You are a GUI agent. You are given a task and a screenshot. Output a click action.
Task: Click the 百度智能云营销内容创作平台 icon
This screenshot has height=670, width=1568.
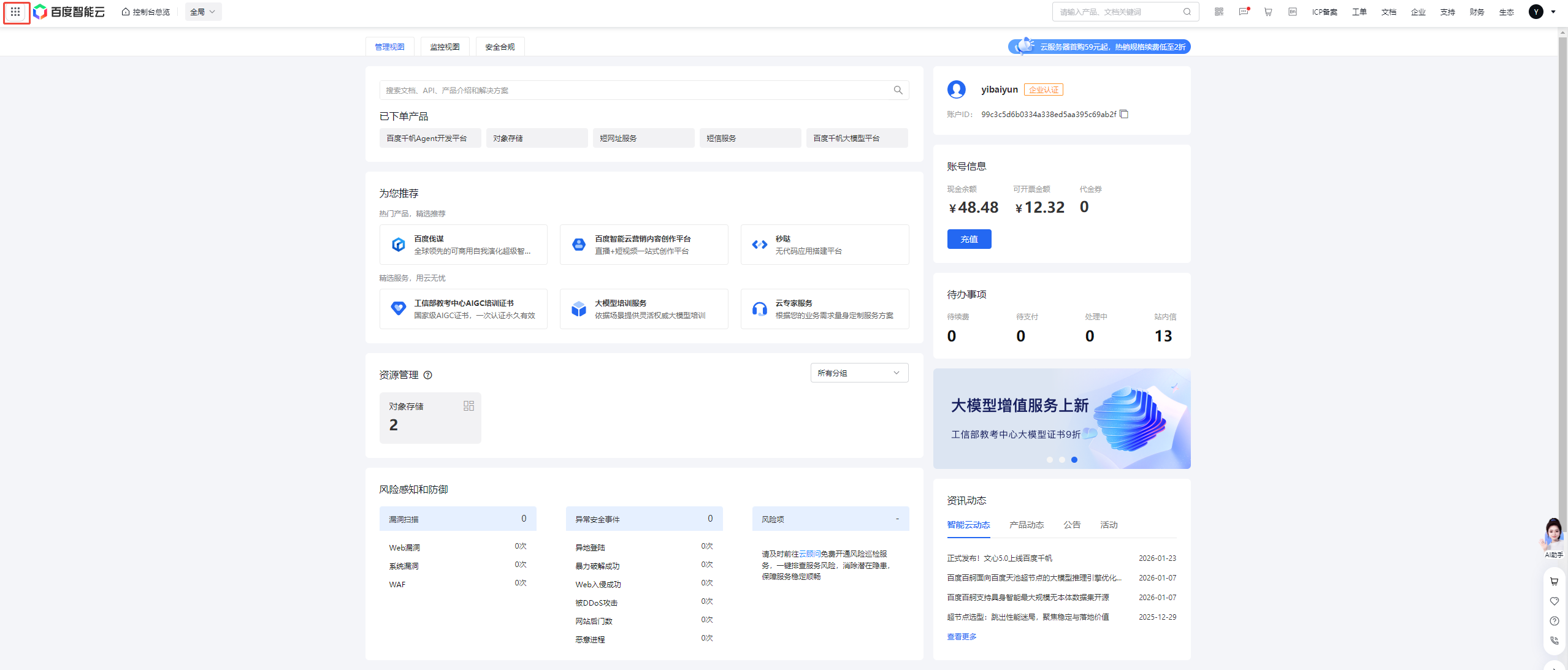(x=579, y=245)
